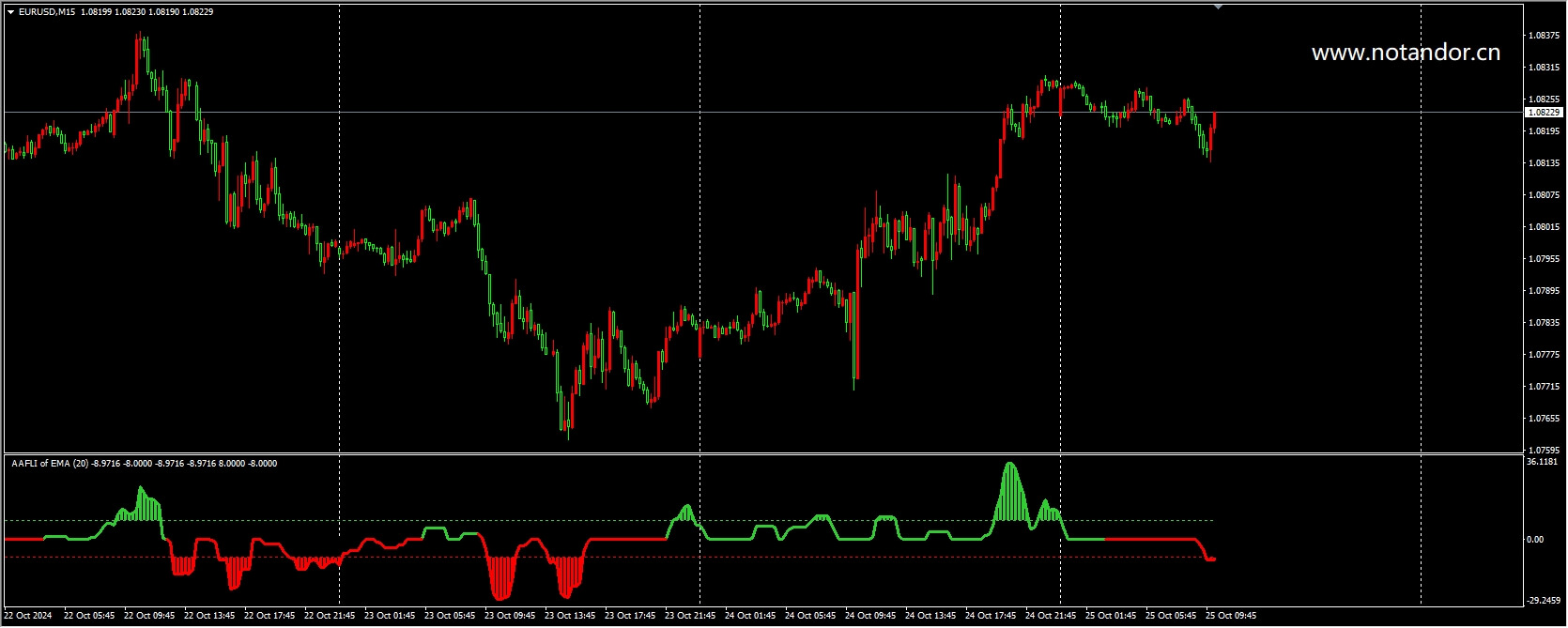Click the AAFLI of EMA (20) indicator label

click(50, 464)
